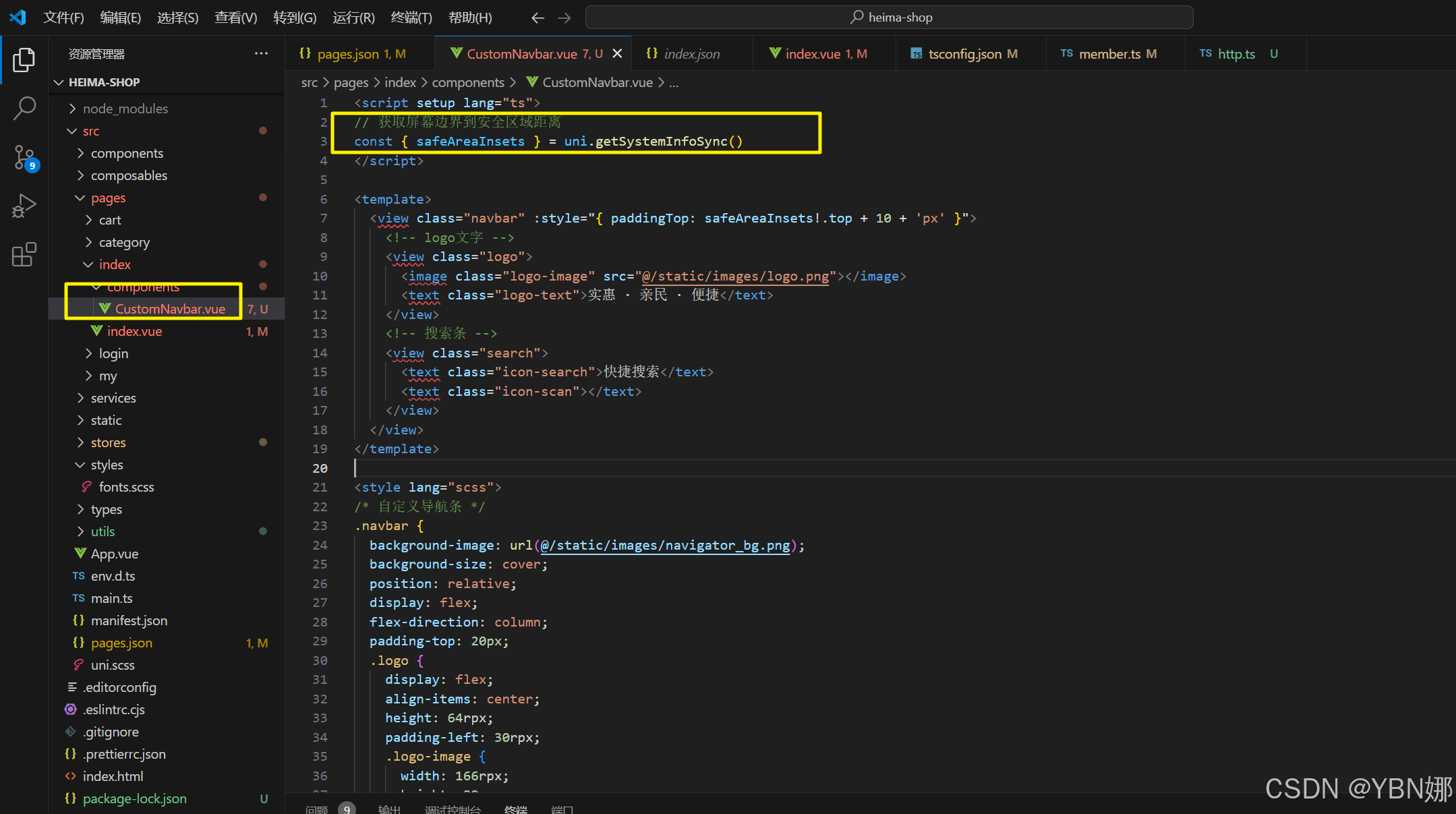1456x814 pixels.
Task: Open the Extensions view icon
Action: tap(24, 254)
